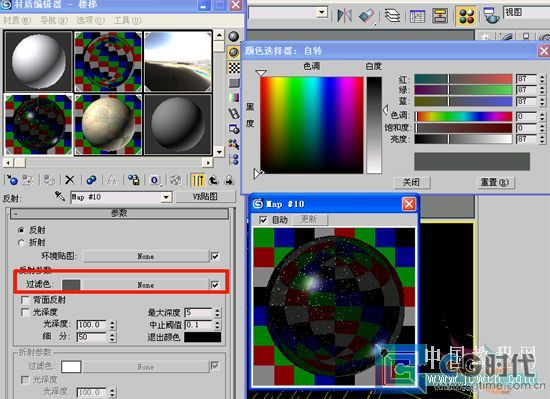Click the VR贴图 map type button
The image size is (550, 399).
click(206, 197)
